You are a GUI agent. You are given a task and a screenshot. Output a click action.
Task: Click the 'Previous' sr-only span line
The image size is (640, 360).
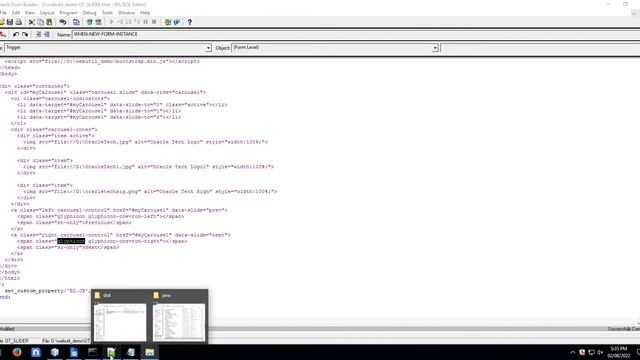(x=74, y=222)
